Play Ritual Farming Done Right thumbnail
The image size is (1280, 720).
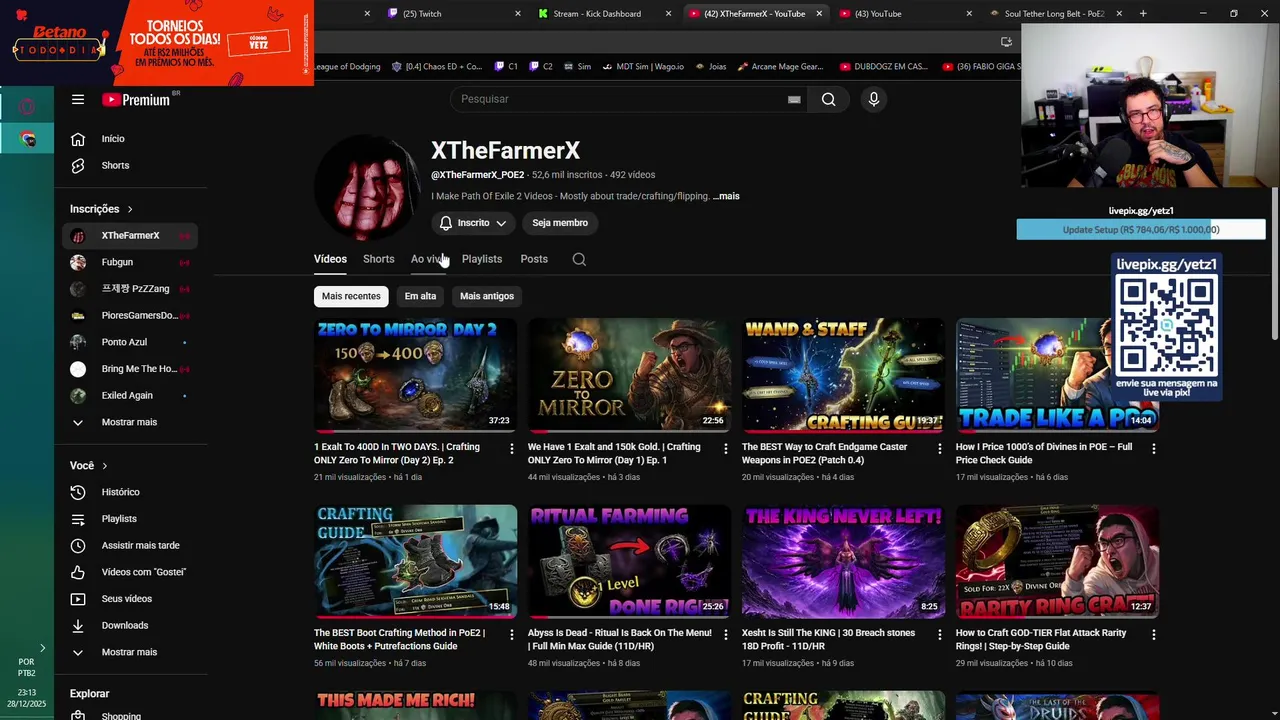tap(629, 561)
